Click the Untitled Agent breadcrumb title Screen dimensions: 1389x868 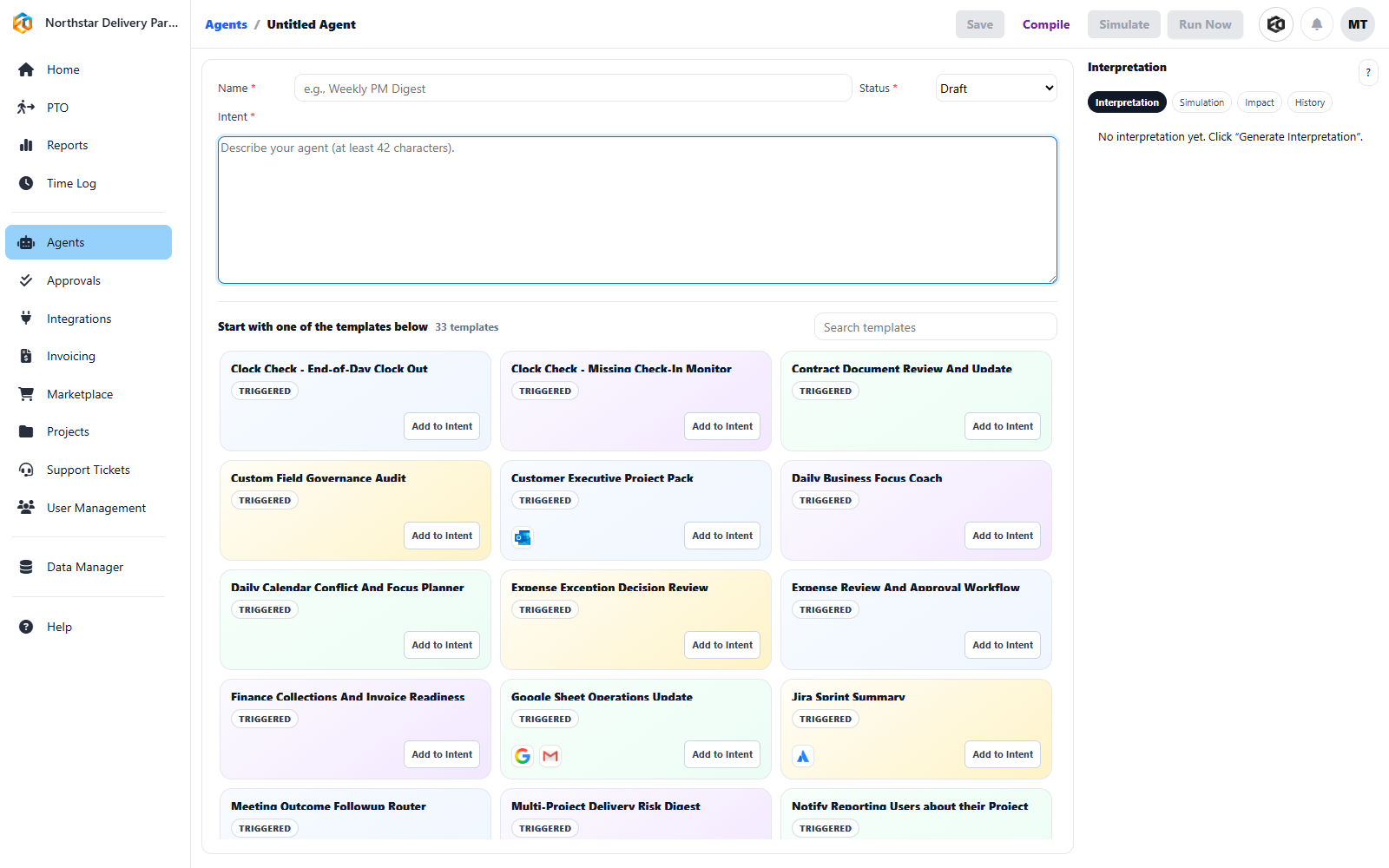(x=311, y=24)
